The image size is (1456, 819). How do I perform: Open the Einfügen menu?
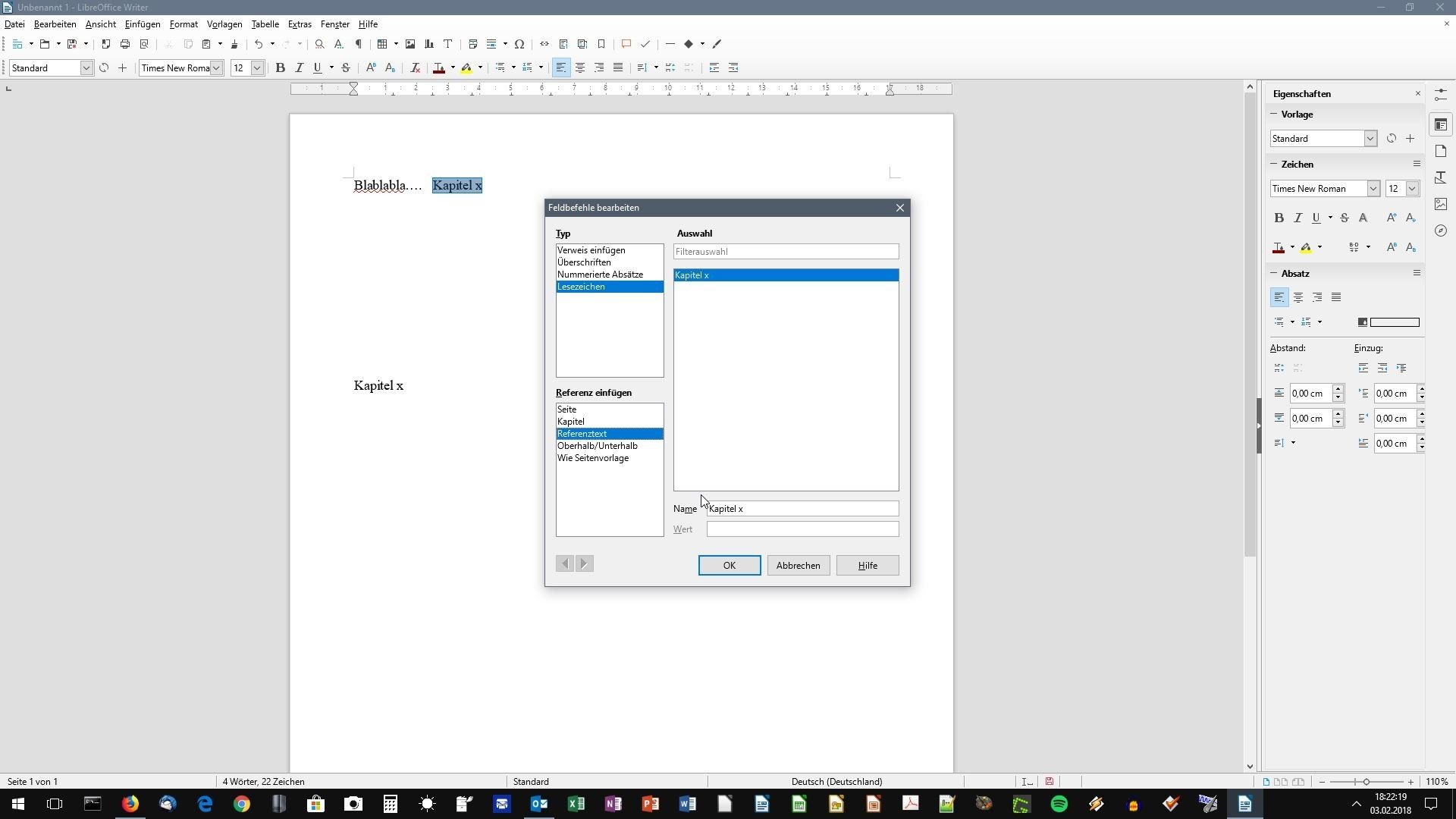[143, 24]
